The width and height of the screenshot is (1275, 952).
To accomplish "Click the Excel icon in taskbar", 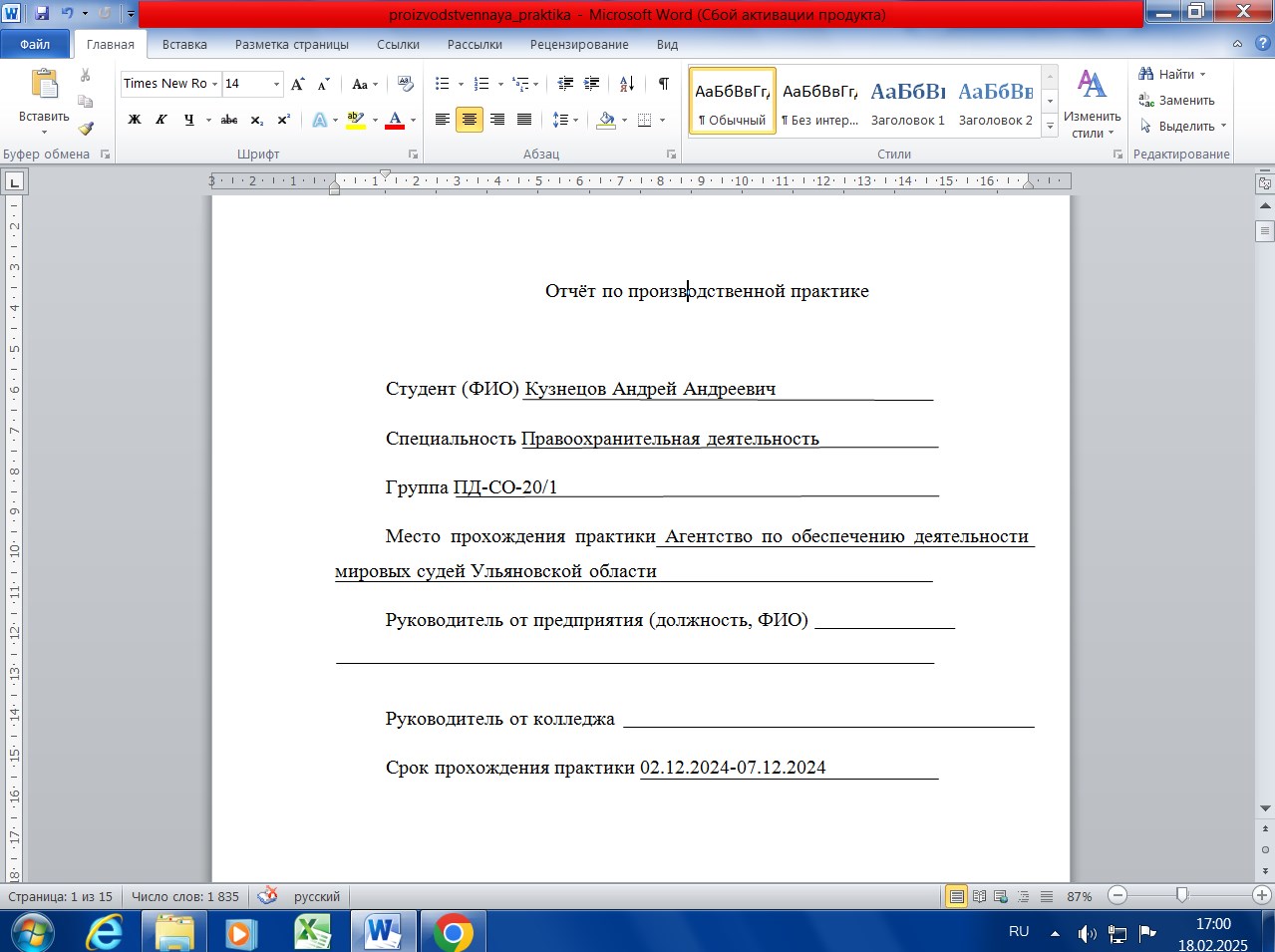I will click(x=312, y=933).
